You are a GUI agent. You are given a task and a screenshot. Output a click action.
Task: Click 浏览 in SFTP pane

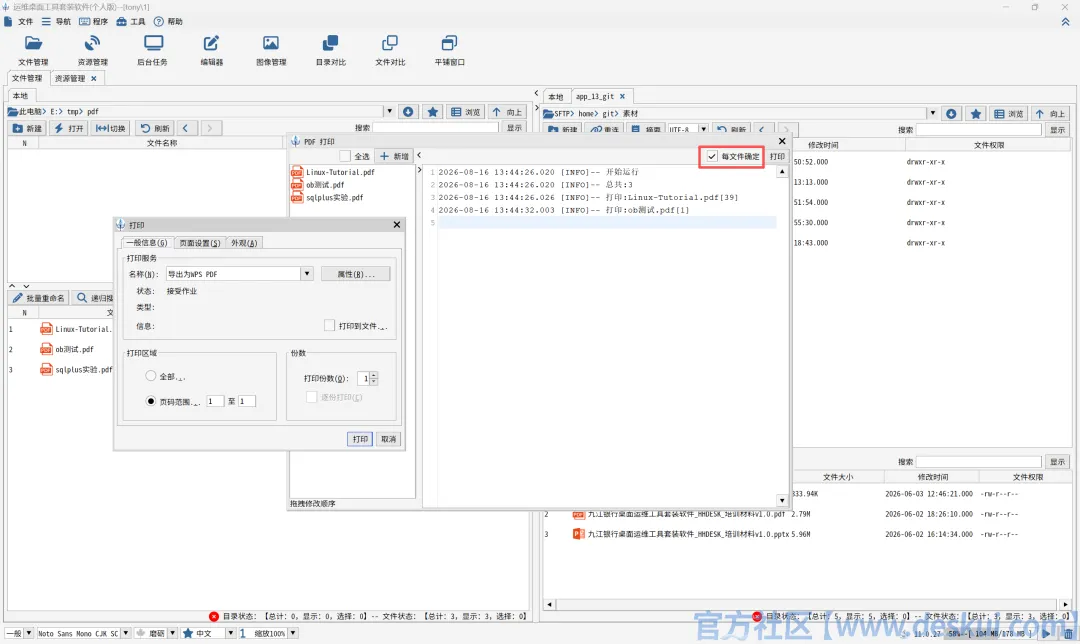(1009, 114)
